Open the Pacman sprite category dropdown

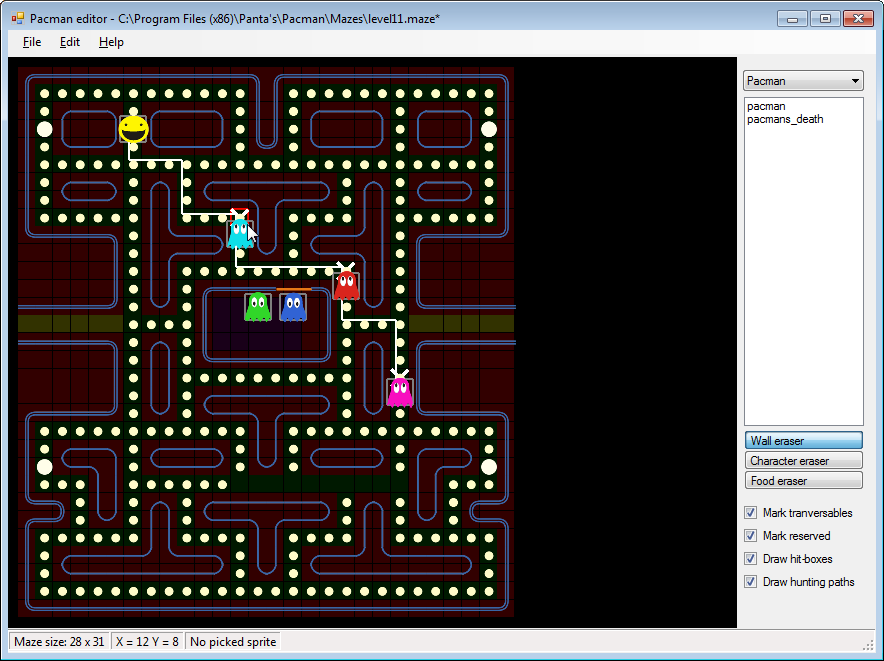point(803,81)
